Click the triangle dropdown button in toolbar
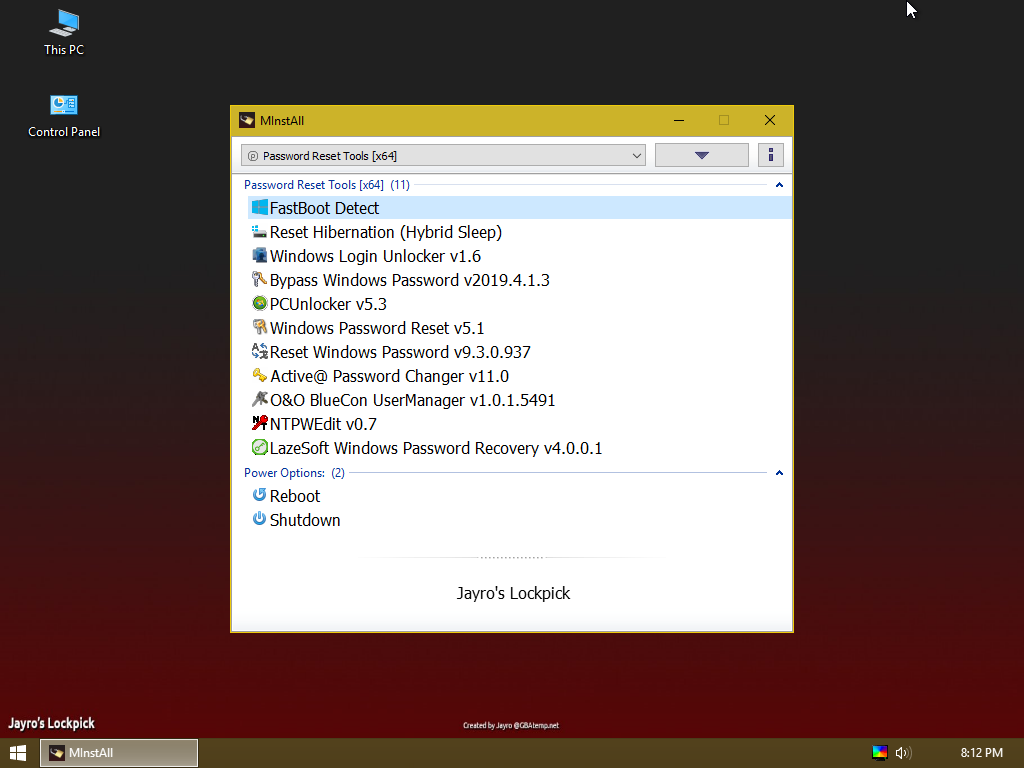Viewport: 1024px width, 768px height. tap(702, 155)
